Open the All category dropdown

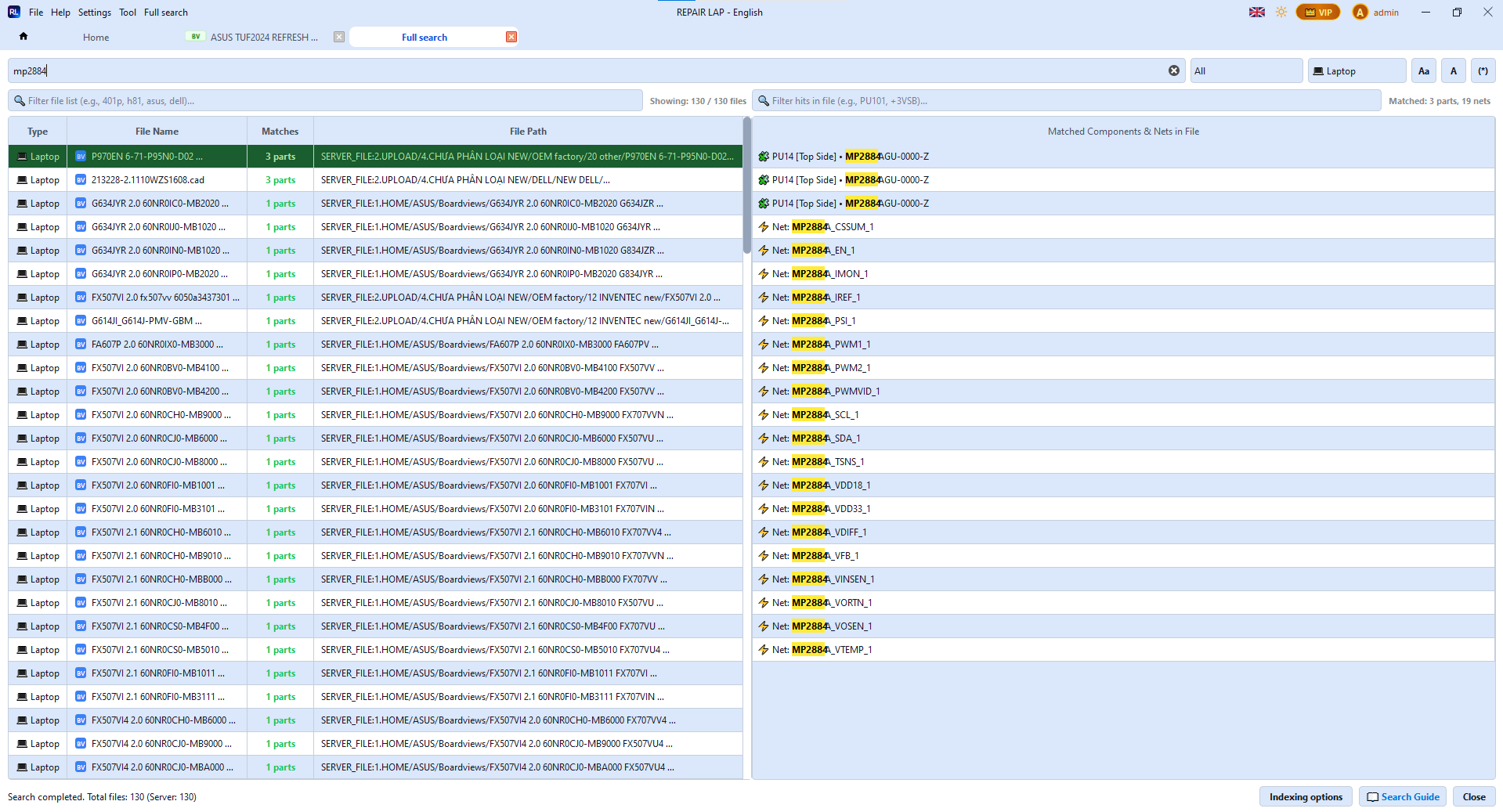click(x=1246, y=70)
